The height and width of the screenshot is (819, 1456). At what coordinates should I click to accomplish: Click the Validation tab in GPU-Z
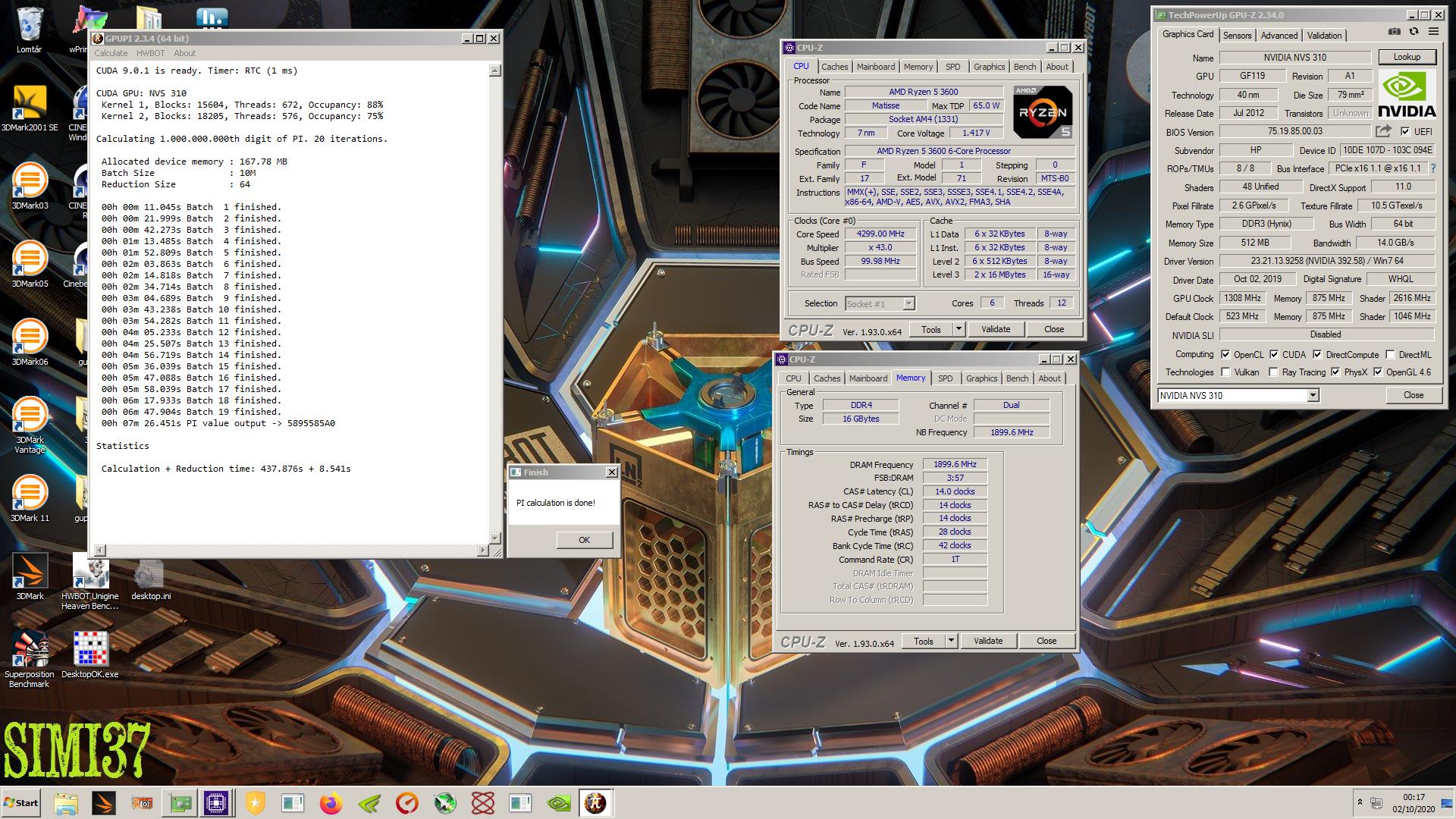1324,36
